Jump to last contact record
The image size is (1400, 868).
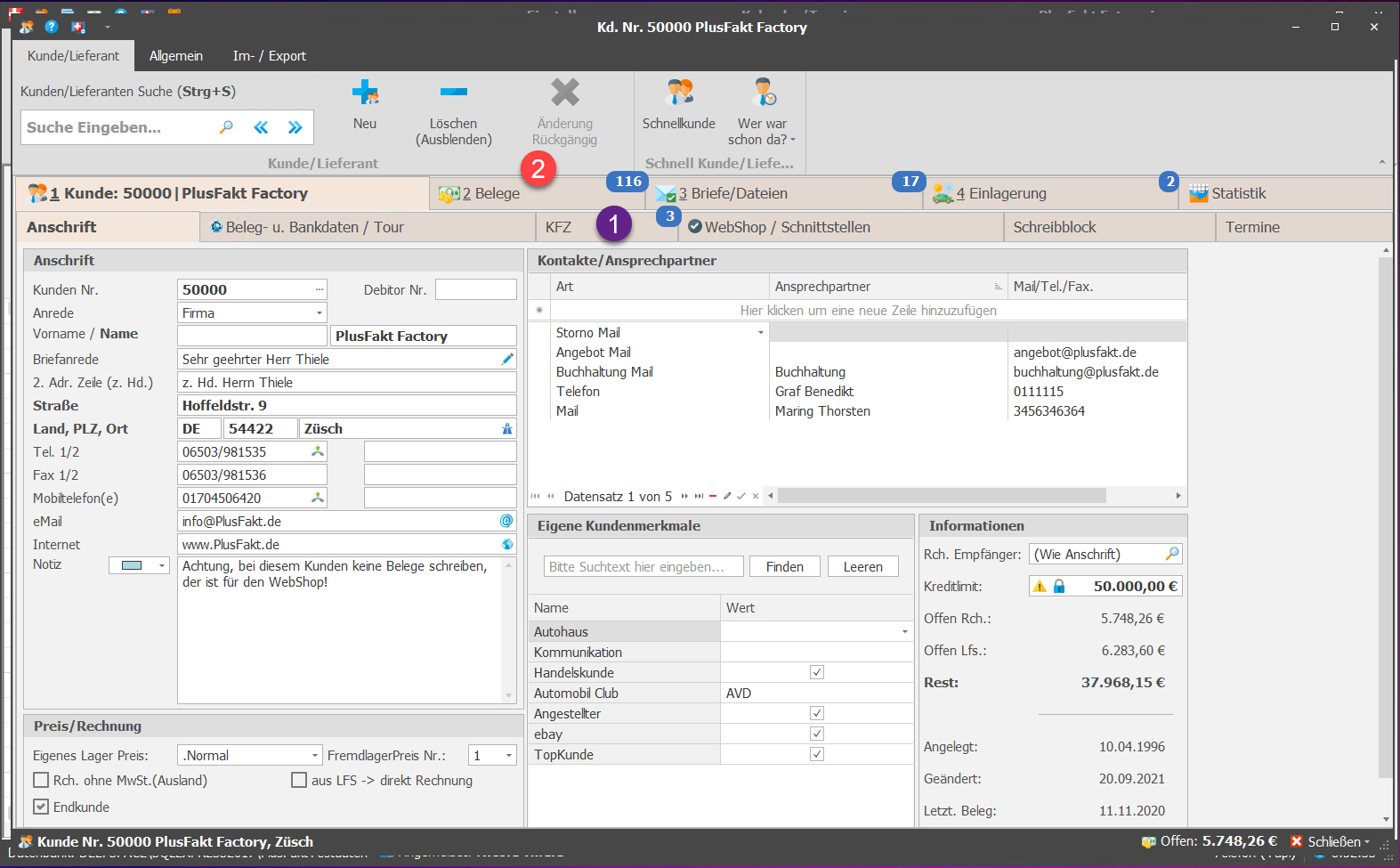(x=699, y=496)
